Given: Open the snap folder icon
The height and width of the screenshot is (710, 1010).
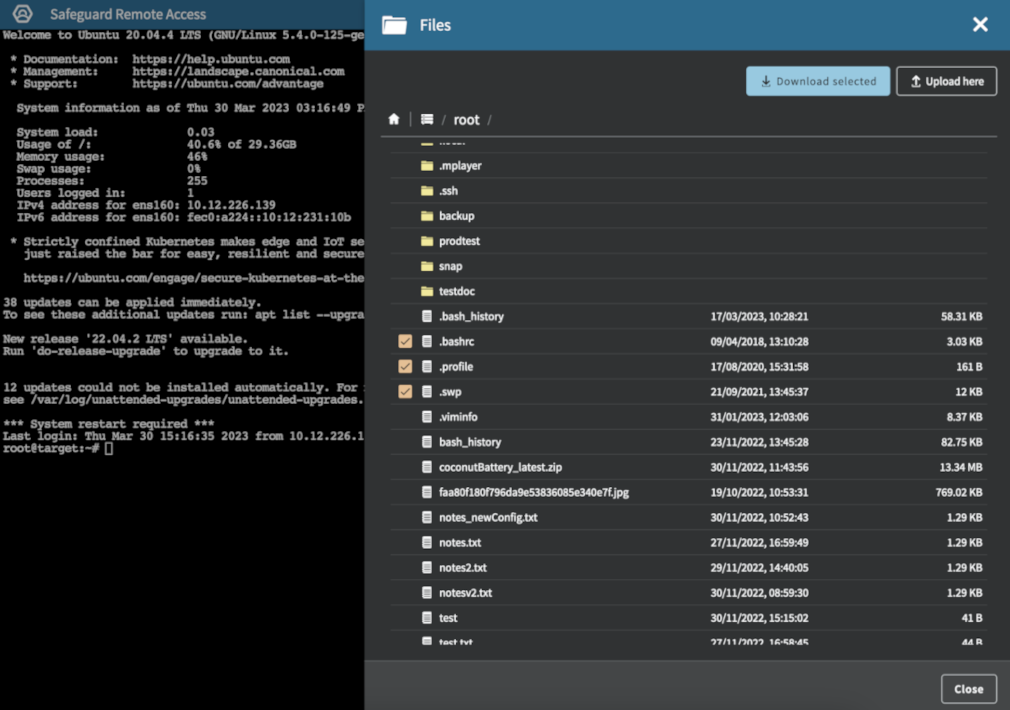Looking at the screenshot, I should pyautogui.click(x=426, y=266).
